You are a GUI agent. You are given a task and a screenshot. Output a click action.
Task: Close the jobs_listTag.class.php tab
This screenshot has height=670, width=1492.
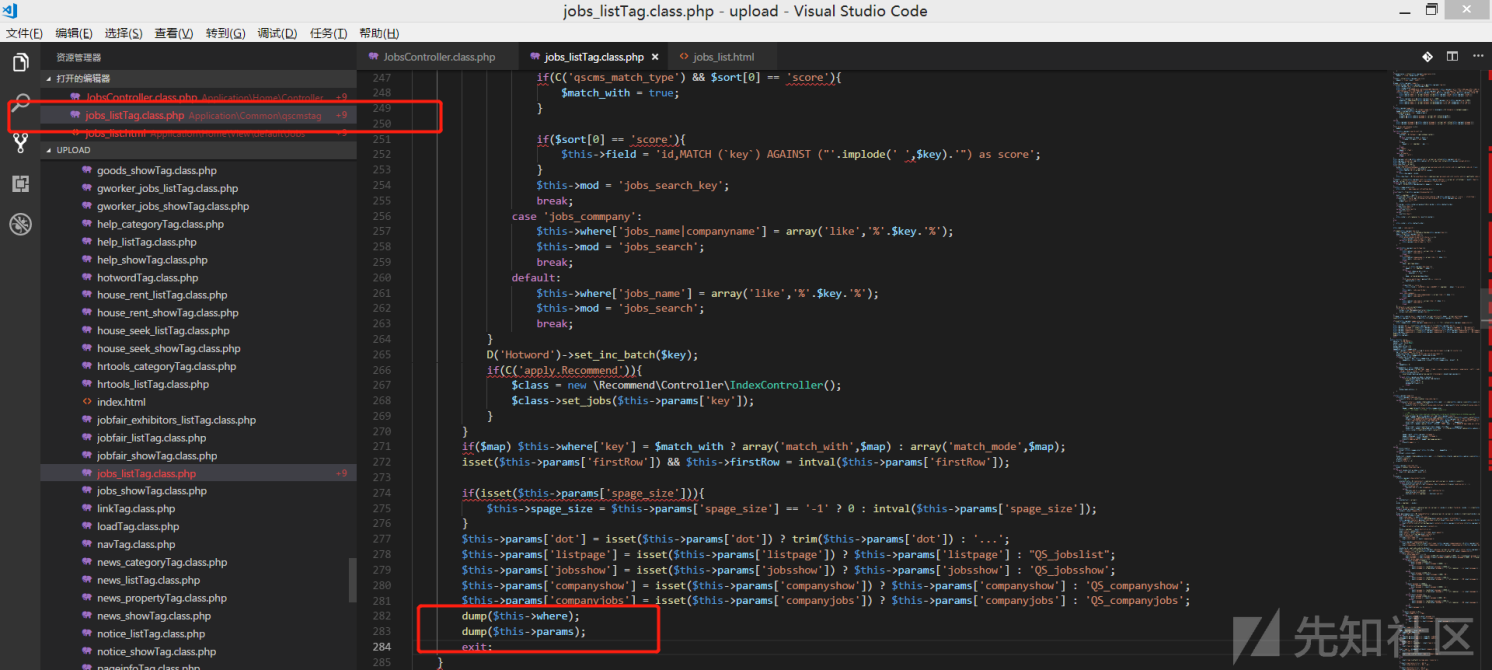(x=655, y=57)
